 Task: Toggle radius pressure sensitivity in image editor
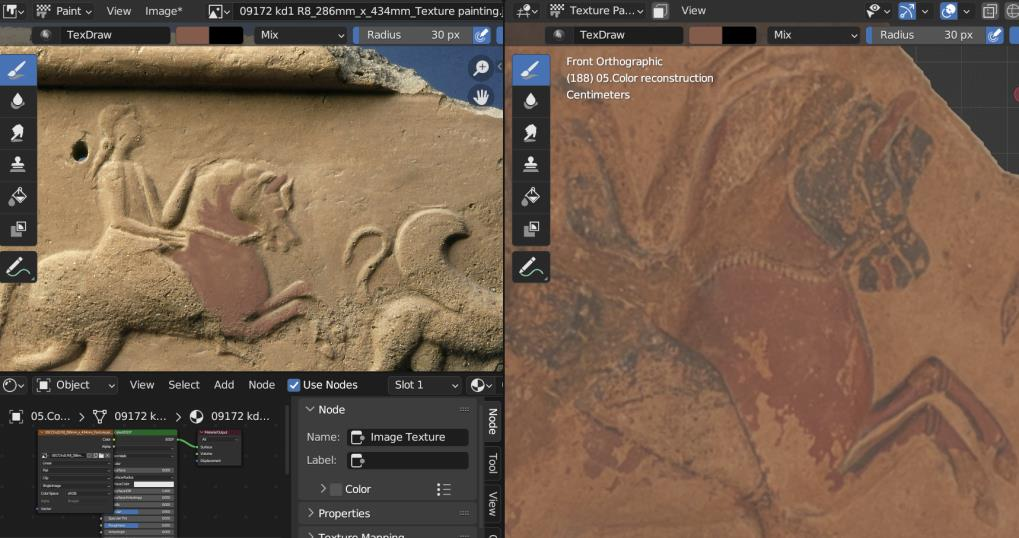(x=482, y=35)
